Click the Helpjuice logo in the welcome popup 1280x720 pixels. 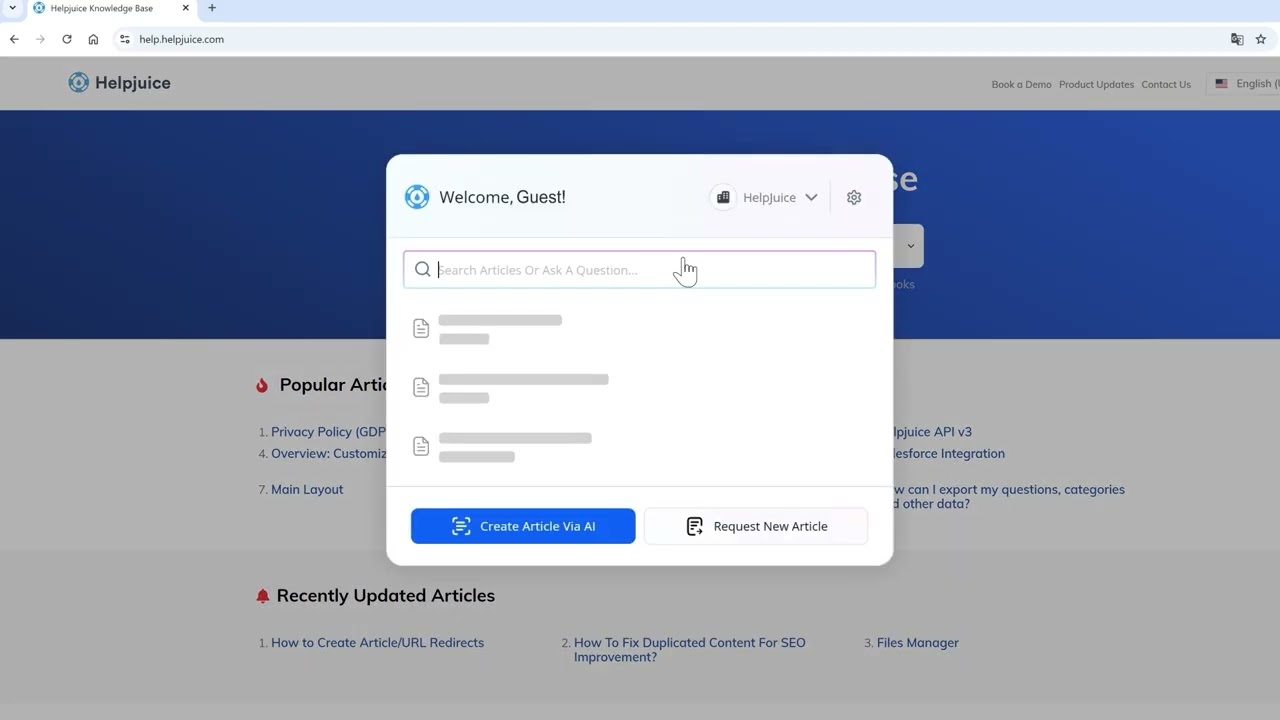click(x=417, y=197)
